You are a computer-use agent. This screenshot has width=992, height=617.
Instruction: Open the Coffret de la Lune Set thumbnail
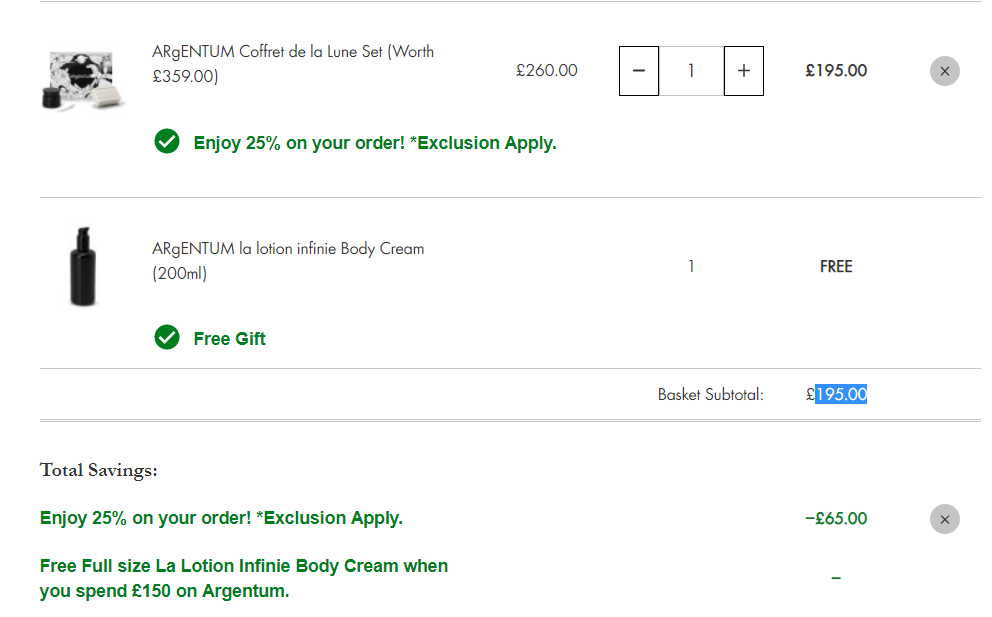coord(82,81)
